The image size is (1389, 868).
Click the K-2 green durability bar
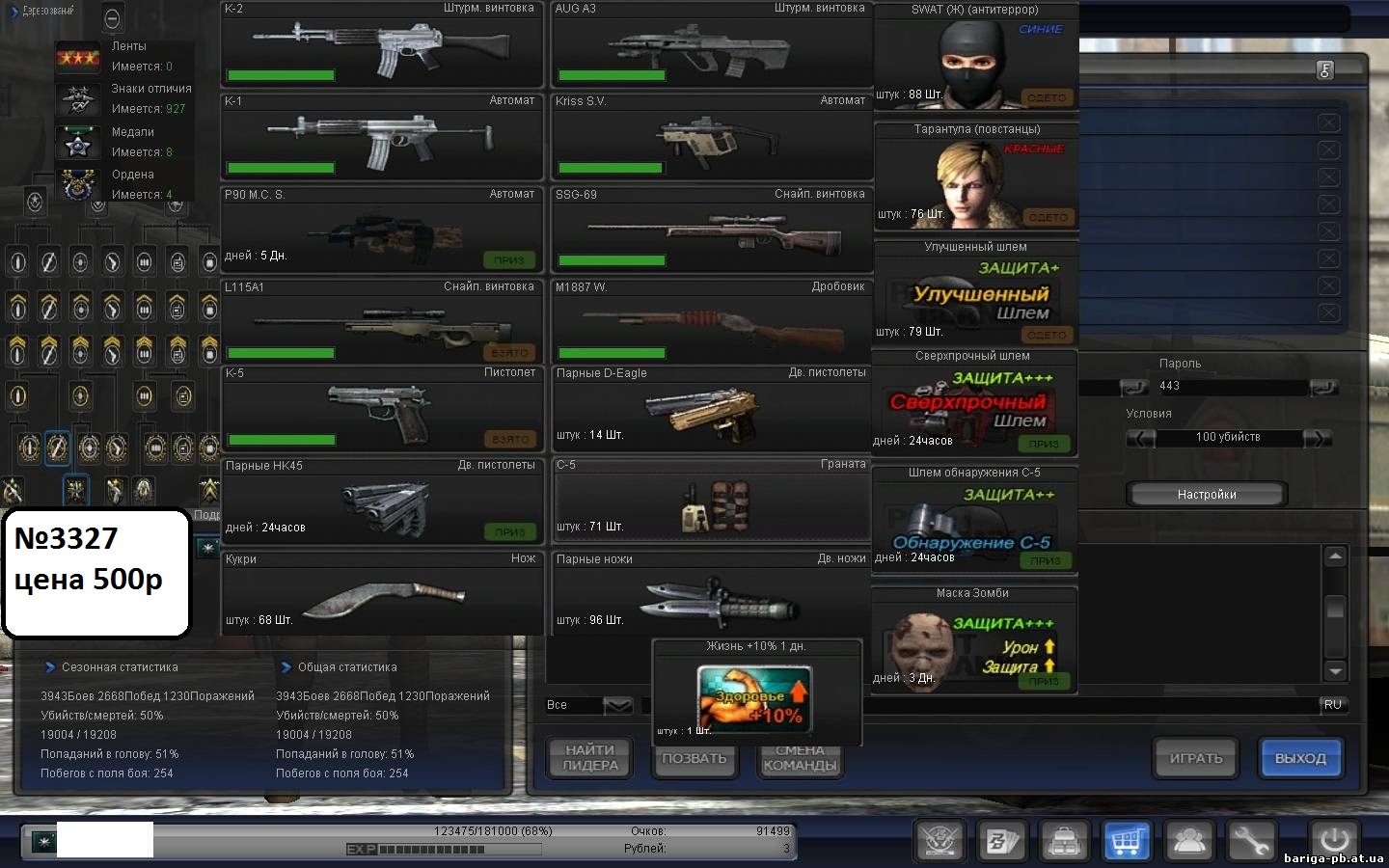[x=281, y=75]
